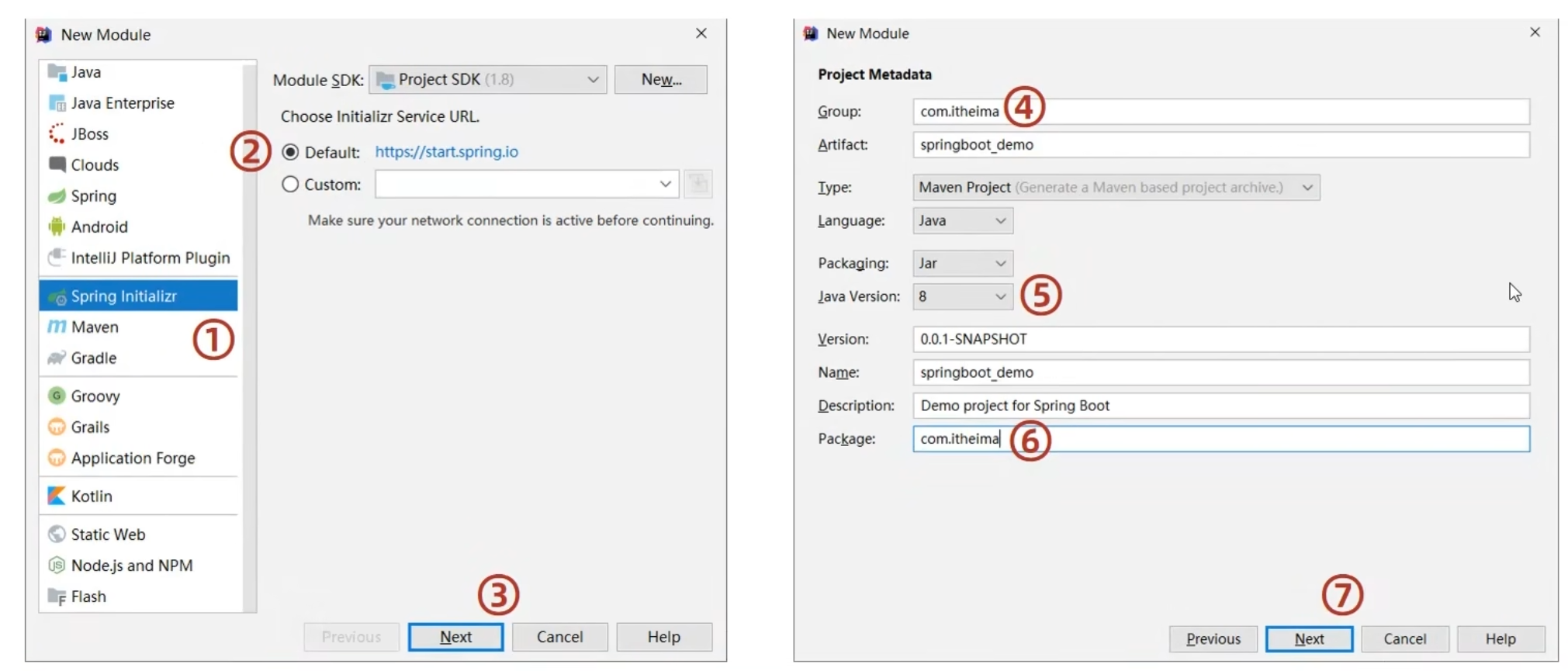Screen dimensions: 1568x671
Task: Click the Application Forge icon
Action: point(57,458)
